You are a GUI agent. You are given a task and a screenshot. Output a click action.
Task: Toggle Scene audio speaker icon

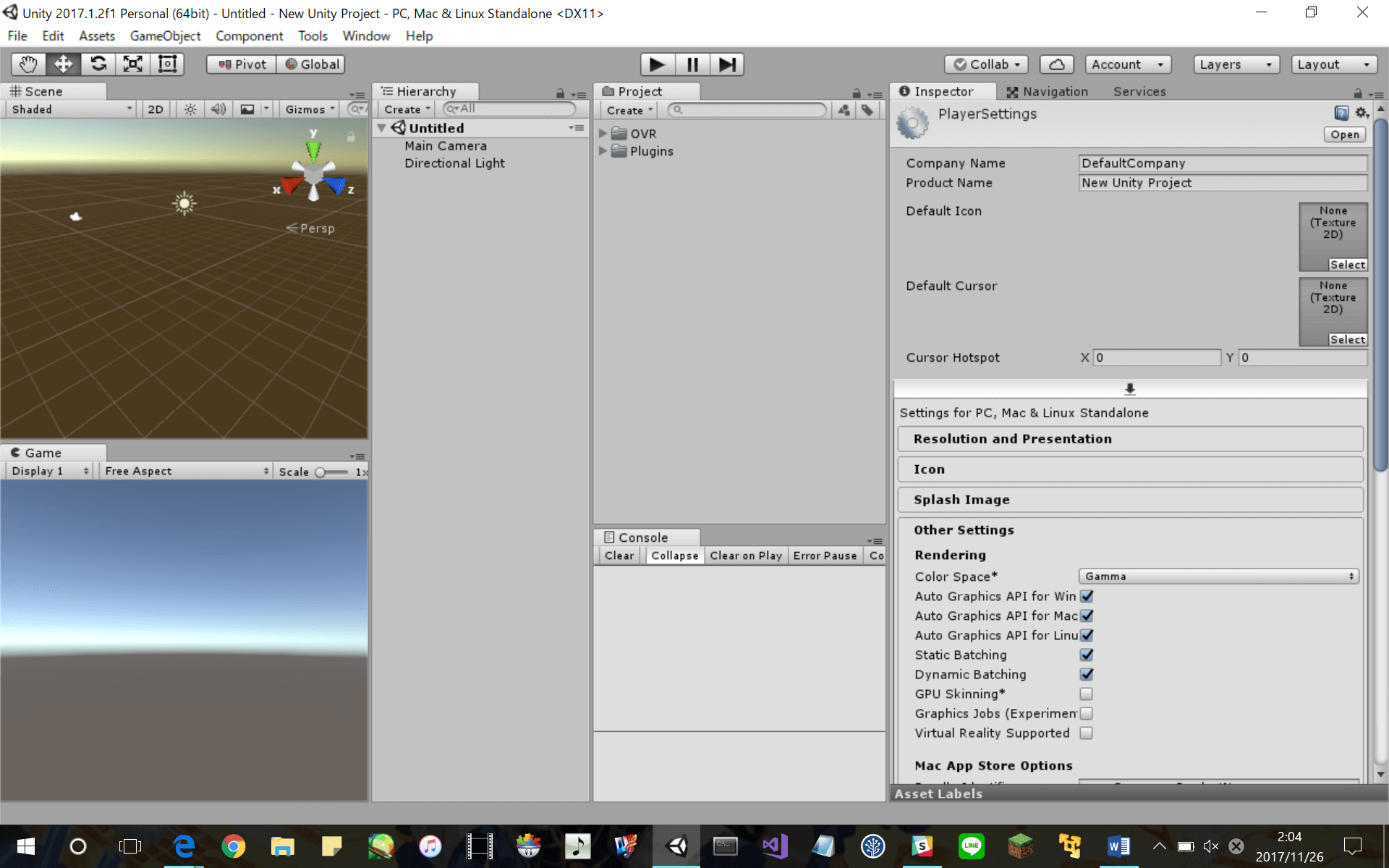coord(218,109)
